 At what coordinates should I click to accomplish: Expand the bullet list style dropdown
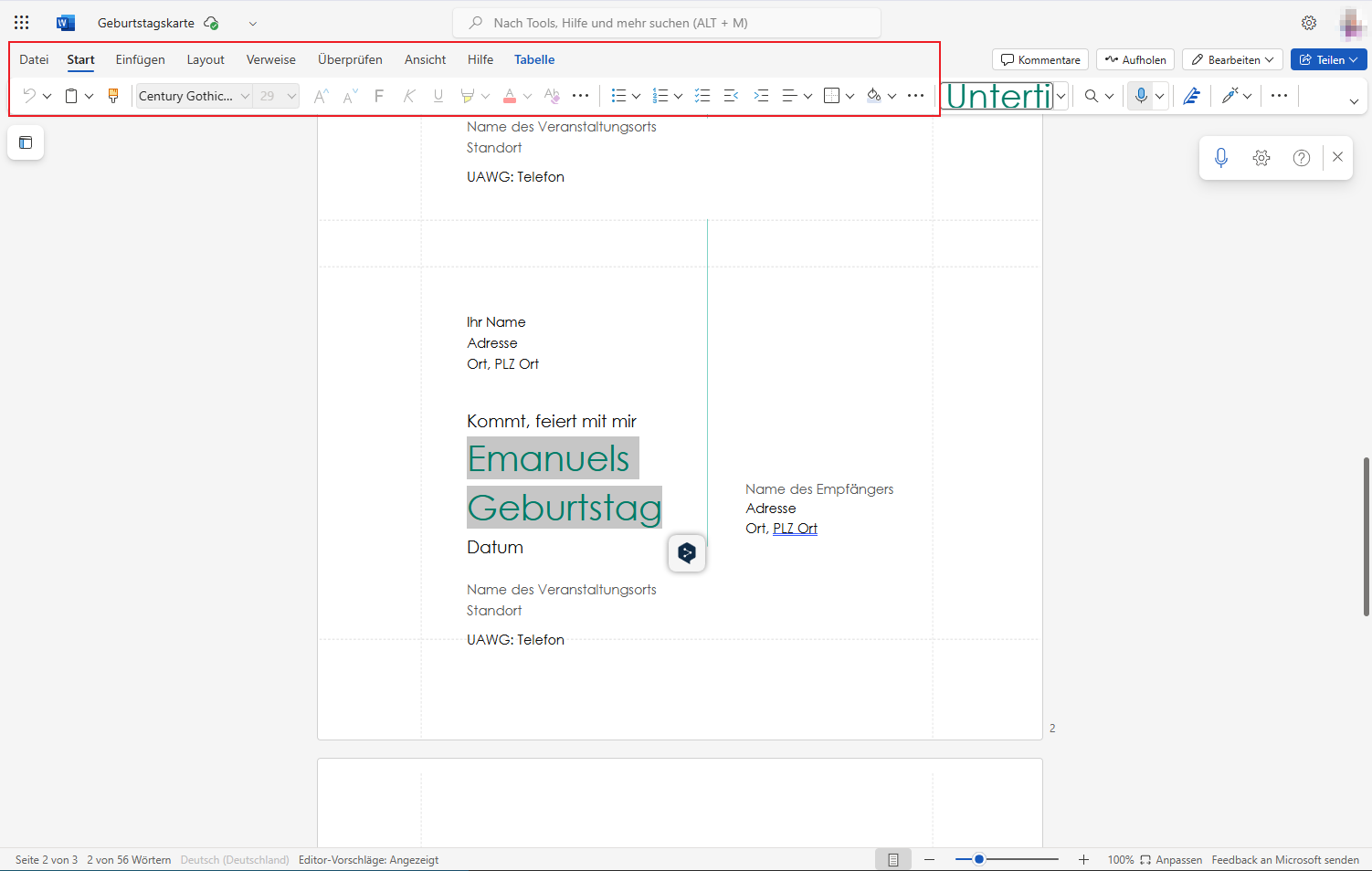(x=636, y=96)
